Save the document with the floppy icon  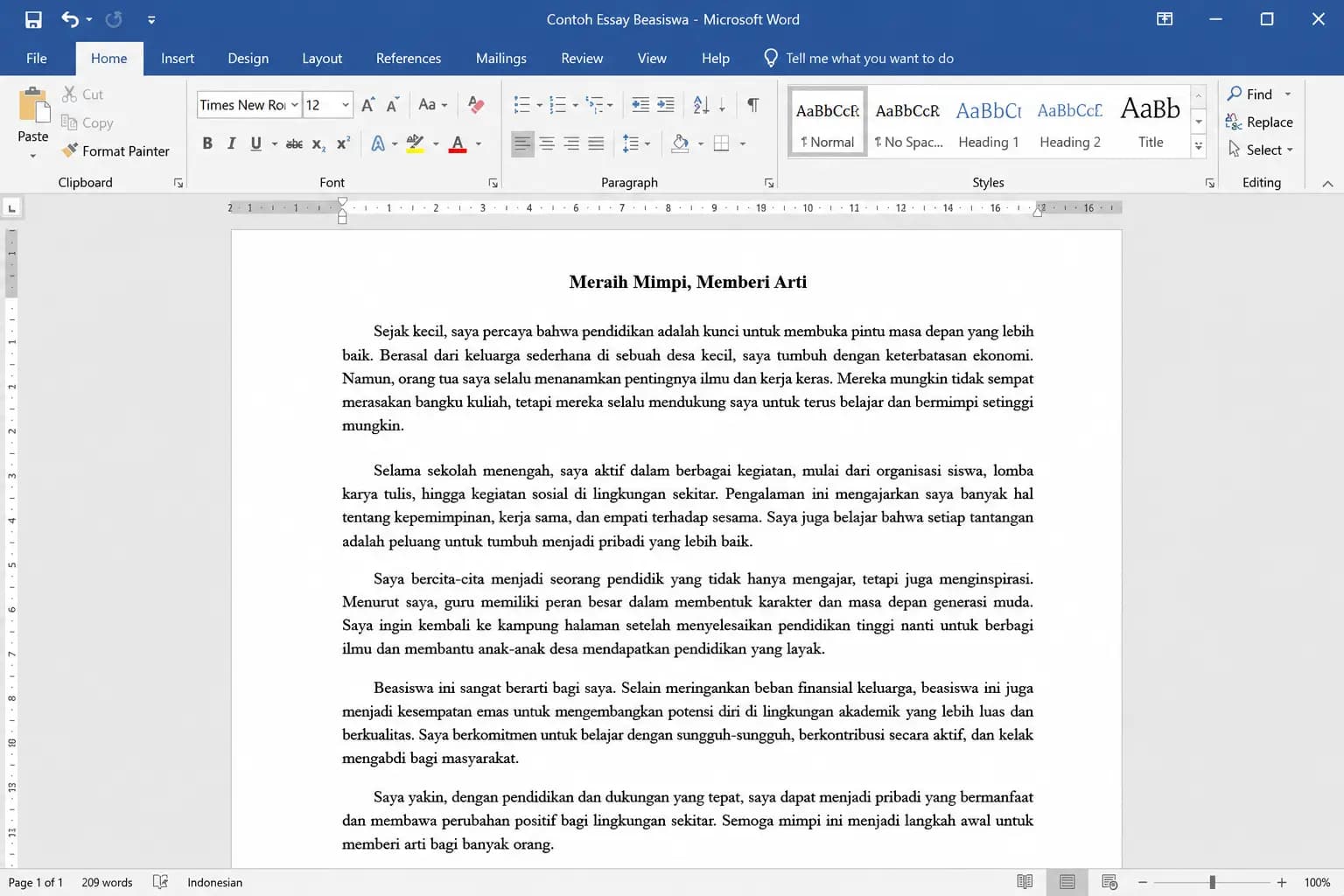[33, 19]
